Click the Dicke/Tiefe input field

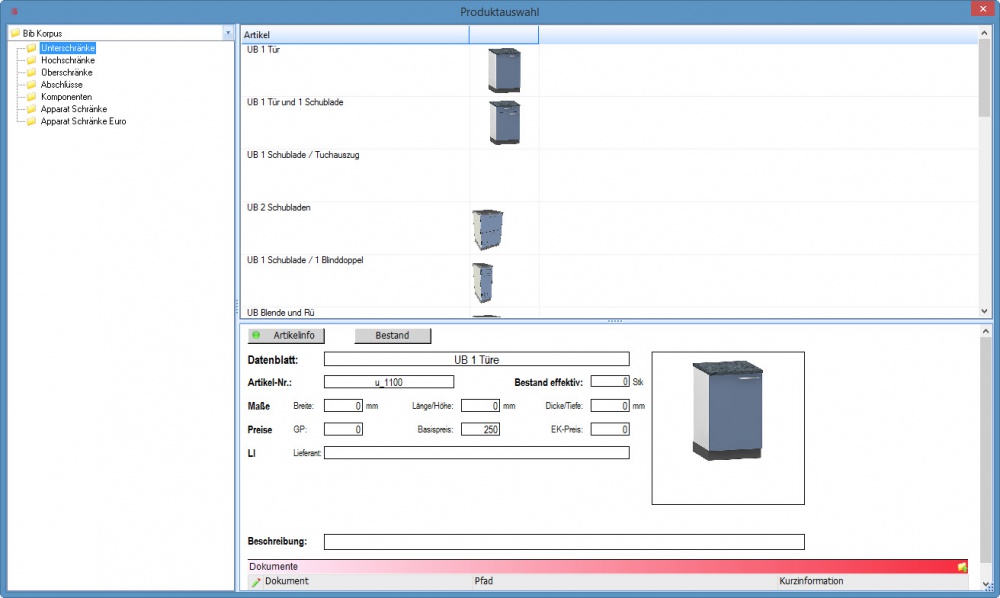click(610, 405)
